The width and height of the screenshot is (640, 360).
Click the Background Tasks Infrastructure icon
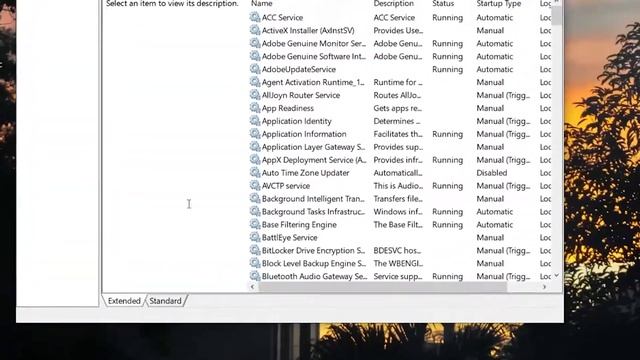click(255, 211)
